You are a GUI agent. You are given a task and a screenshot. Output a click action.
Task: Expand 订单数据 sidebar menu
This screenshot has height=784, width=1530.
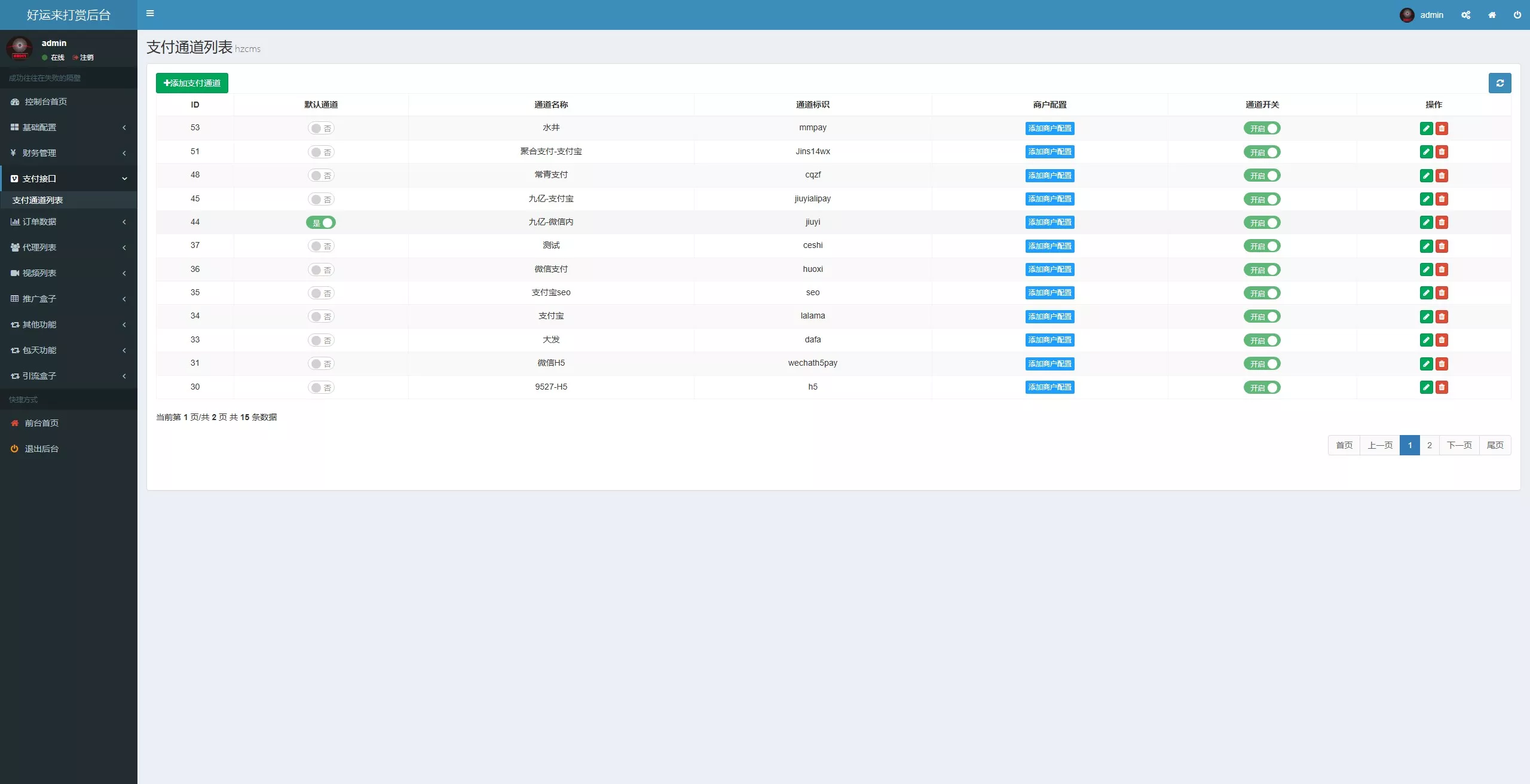69,222
